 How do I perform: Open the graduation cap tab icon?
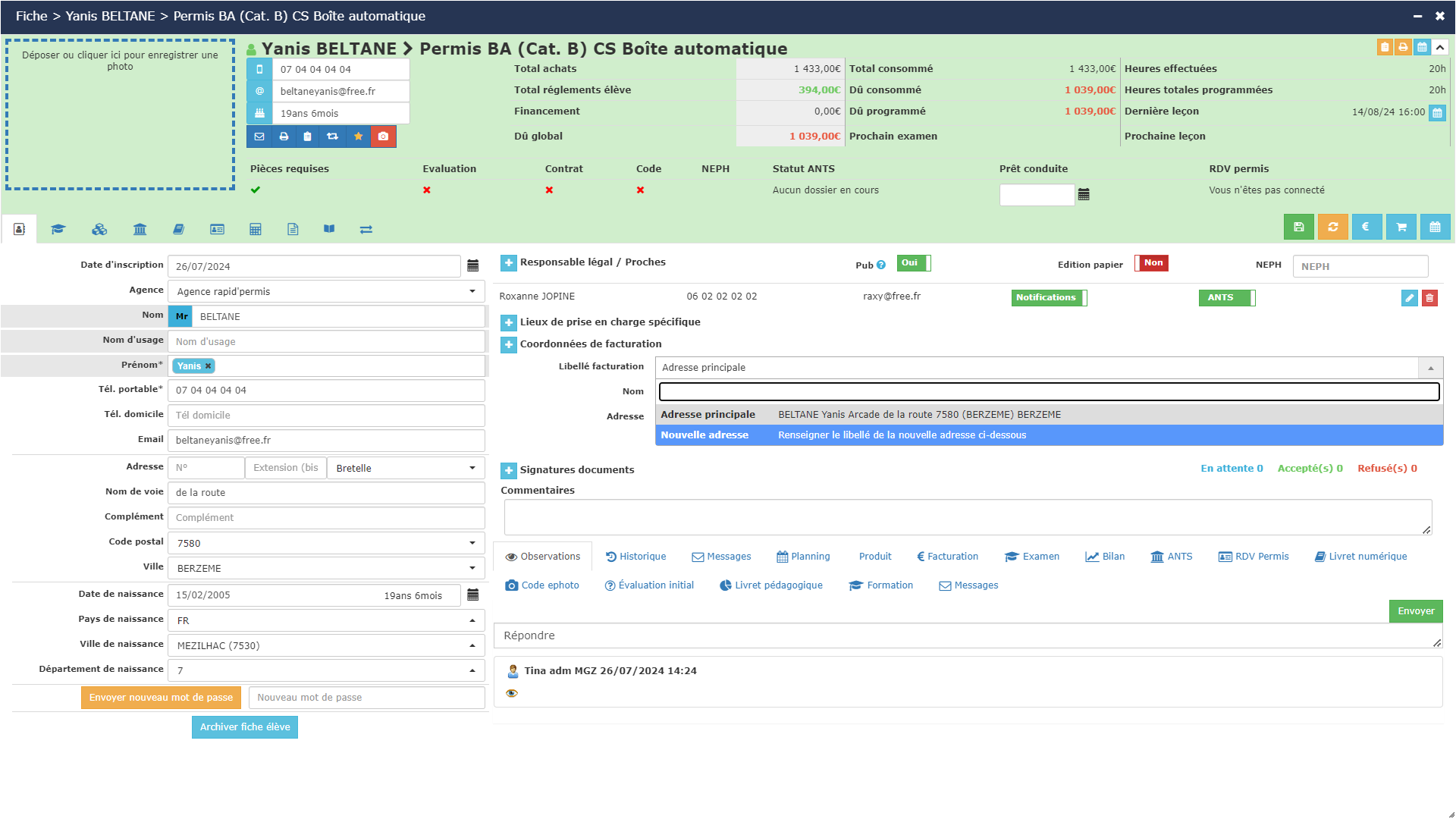(x=58, y=229)
